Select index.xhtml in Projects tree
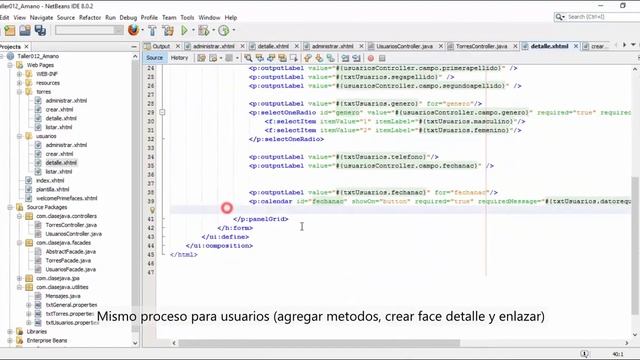The width and height of the screenshot is (640, 360). click(50, 180)
